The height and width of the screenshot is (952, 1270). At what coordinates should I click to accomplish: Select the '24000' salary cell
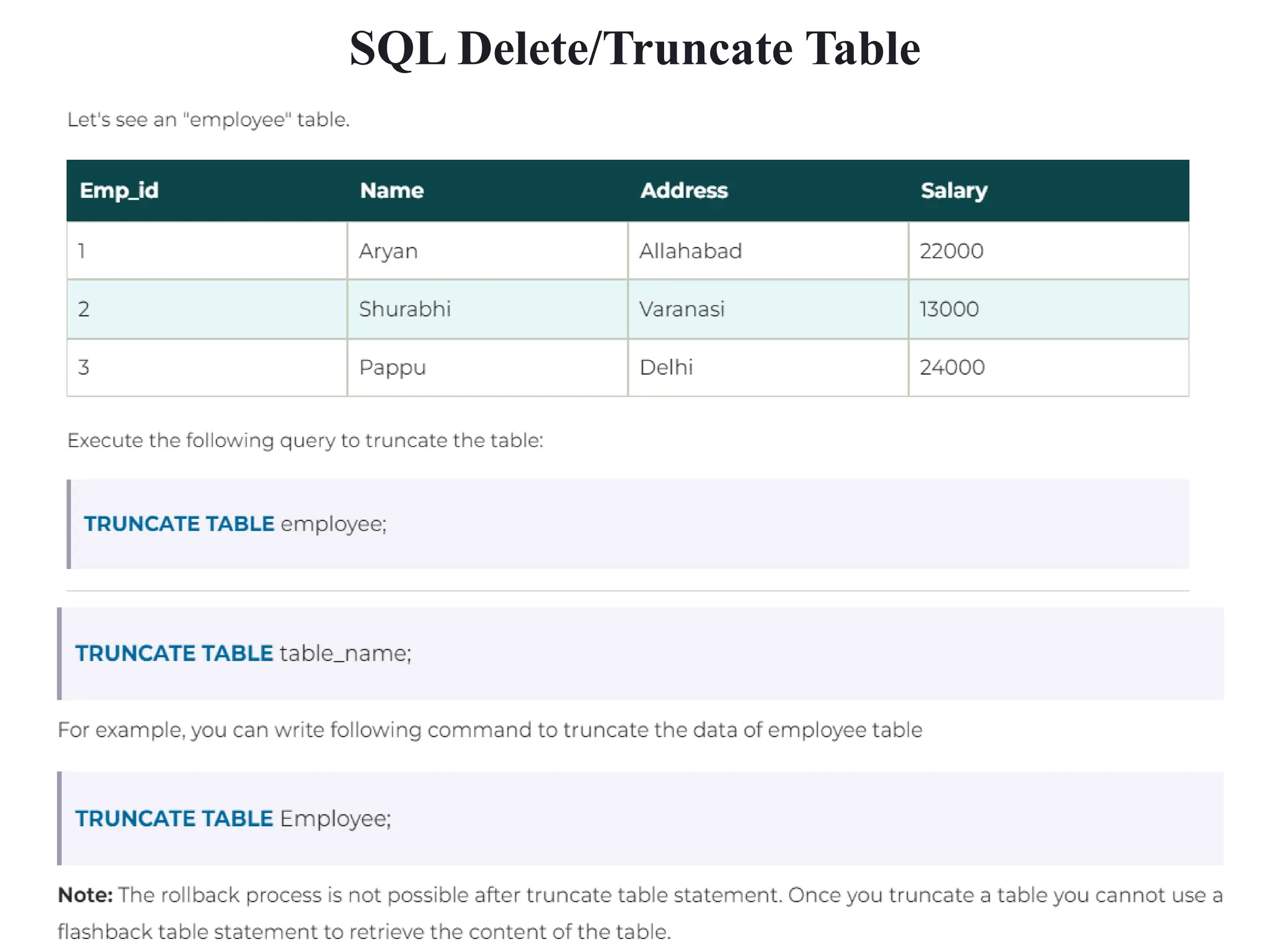1049,367
